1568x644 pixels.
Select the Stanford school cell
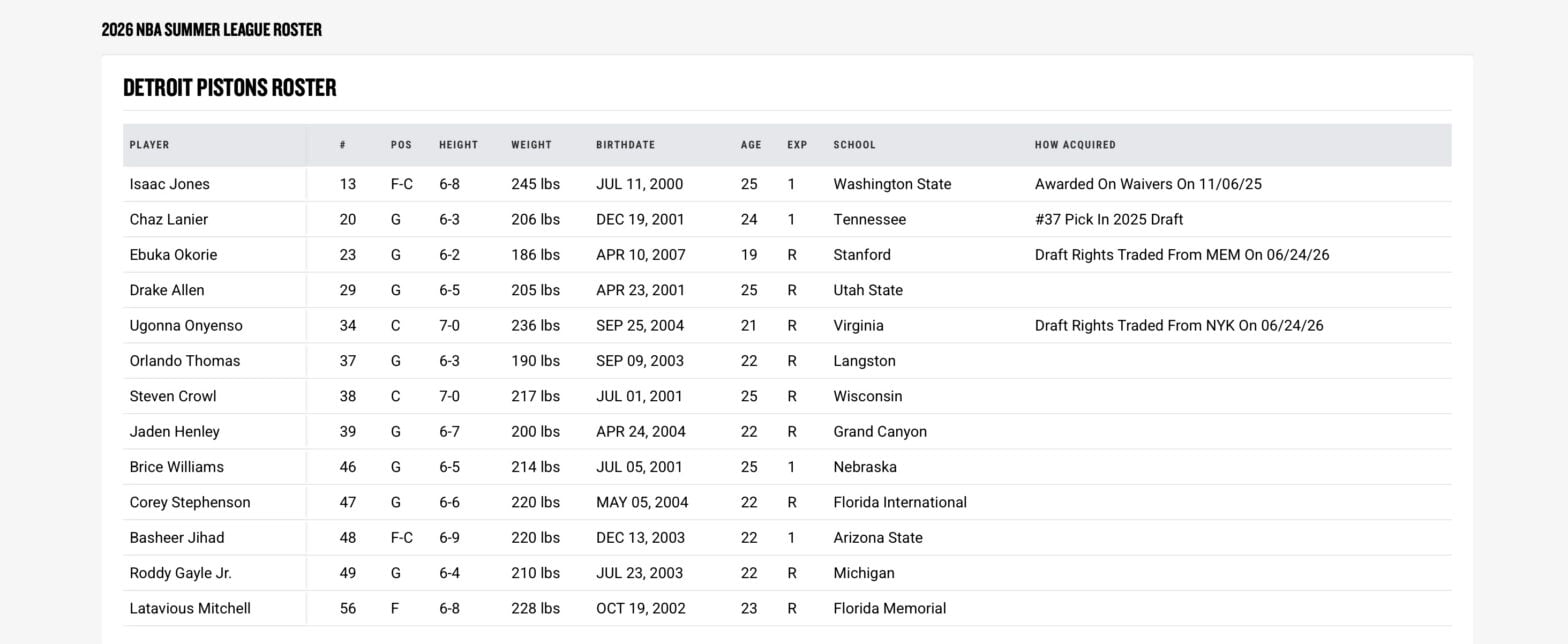coord(862,255)
